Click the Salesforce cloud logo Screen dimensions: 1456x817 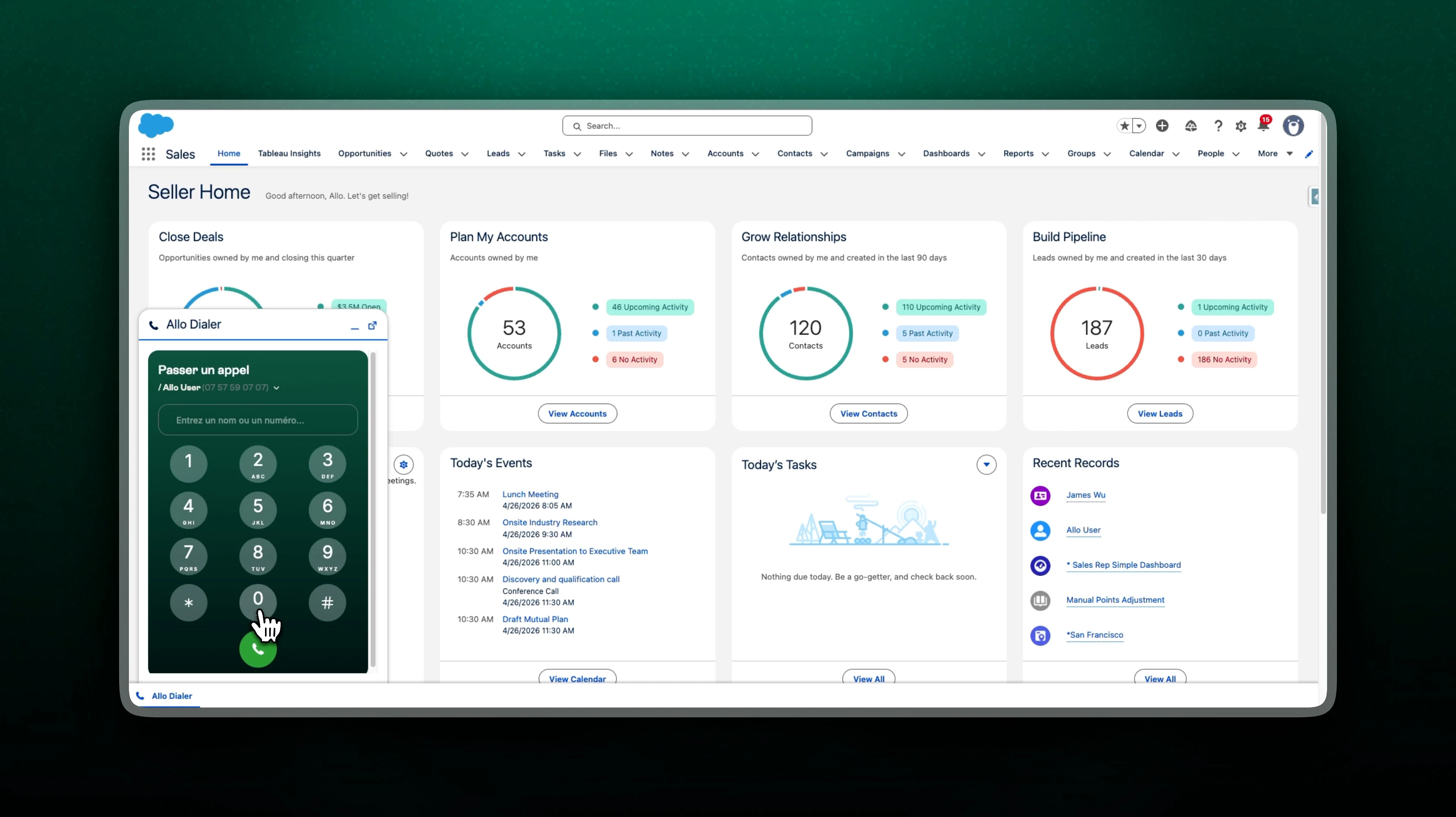156,125
